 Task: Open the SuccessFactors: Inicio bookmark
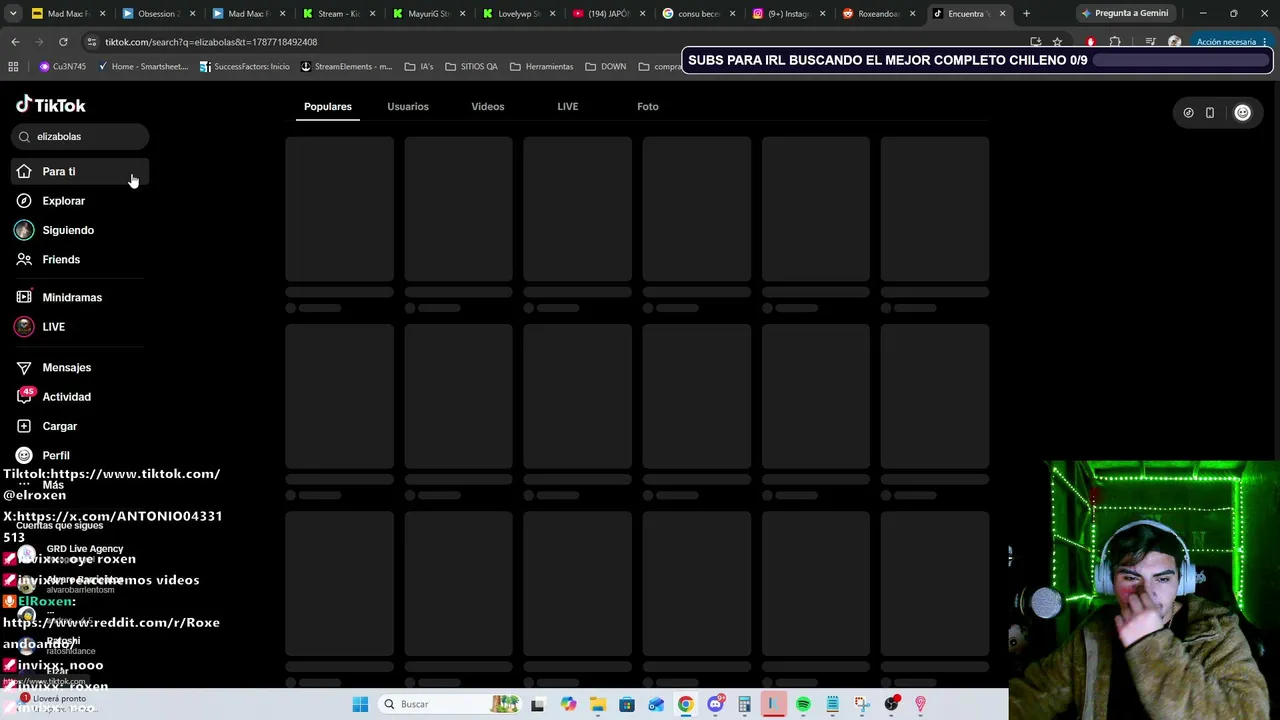click(x=245, y=67)
